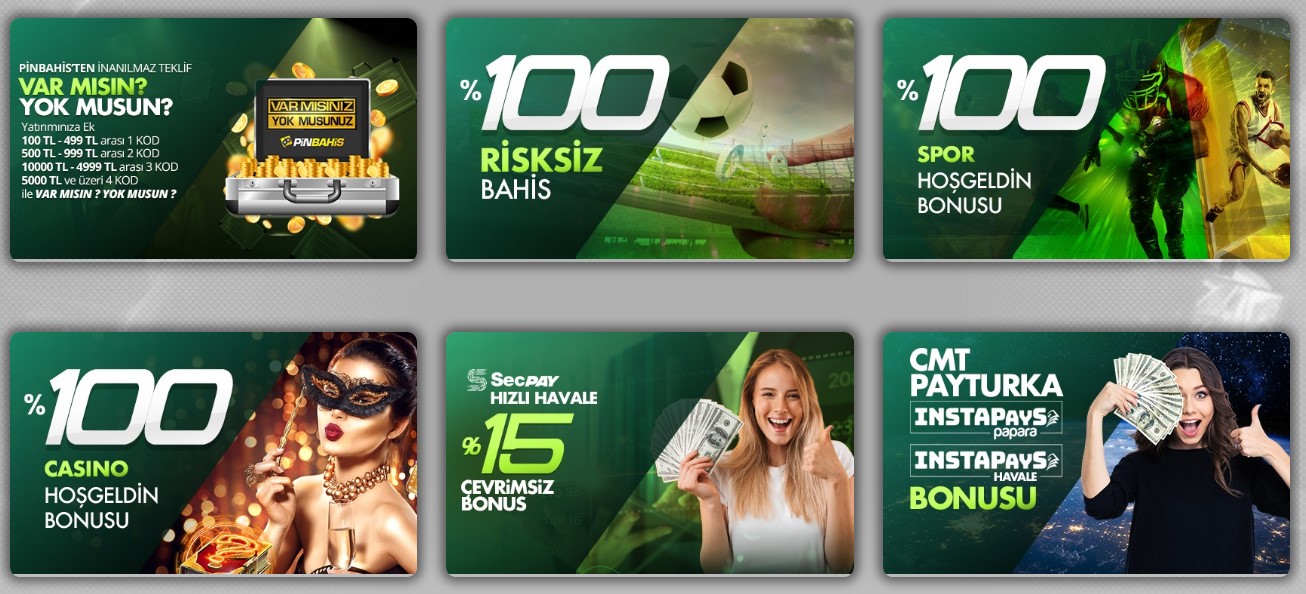Click the green "BONUSU" text under Instapays
This screenshot has height=594, width=1306.
coord(972,497)
